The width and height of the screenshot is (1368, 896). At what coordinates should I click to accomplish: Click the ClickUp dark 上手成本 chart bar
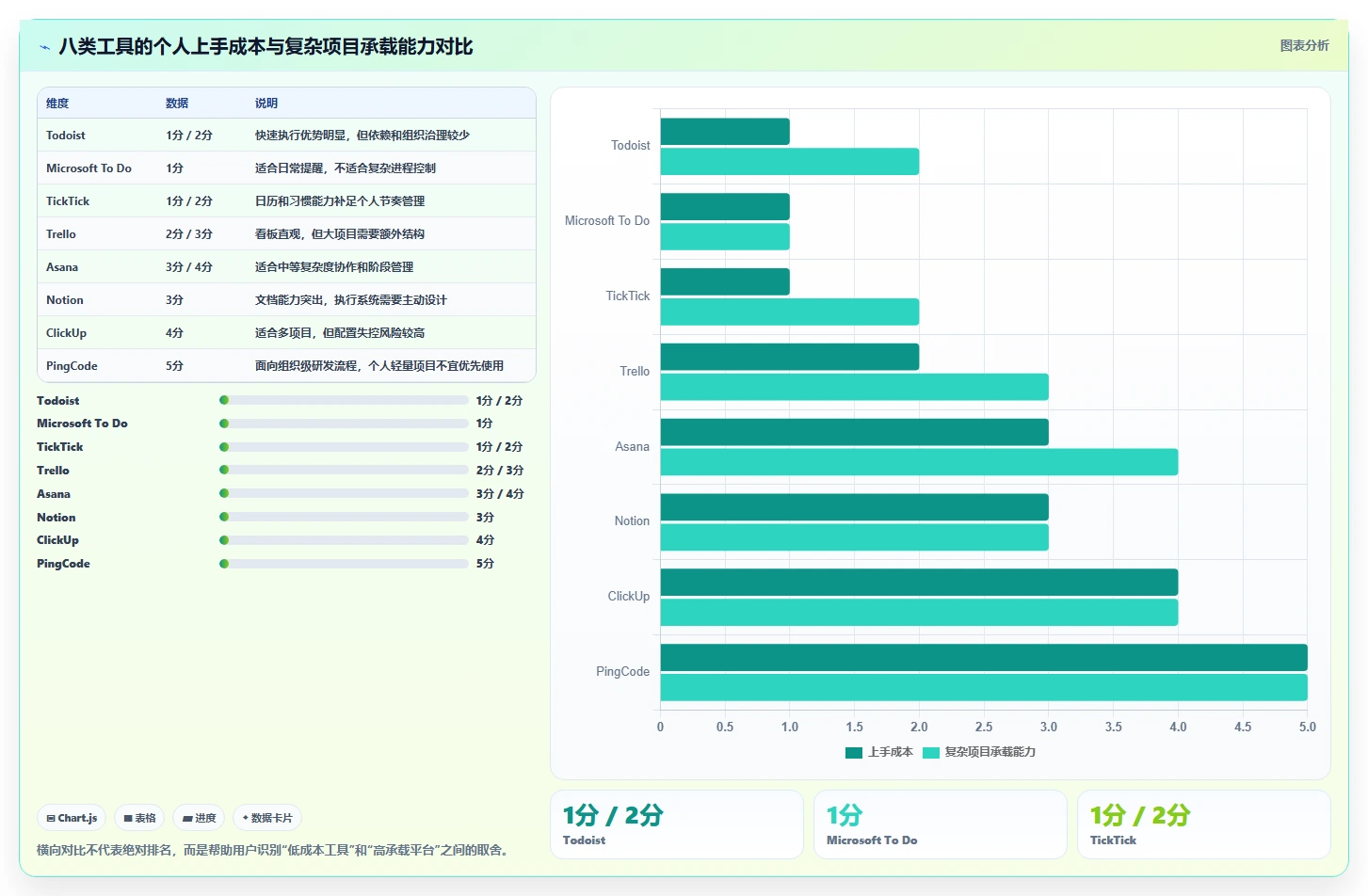[919, 583]
